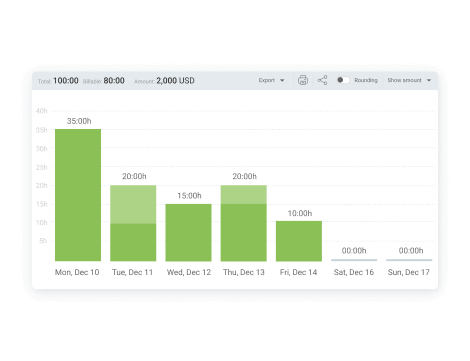This screenshot has width=470, height=361.
Task: Click the Thu, Dec 13 axis label
Action: [x=244, y=272]
